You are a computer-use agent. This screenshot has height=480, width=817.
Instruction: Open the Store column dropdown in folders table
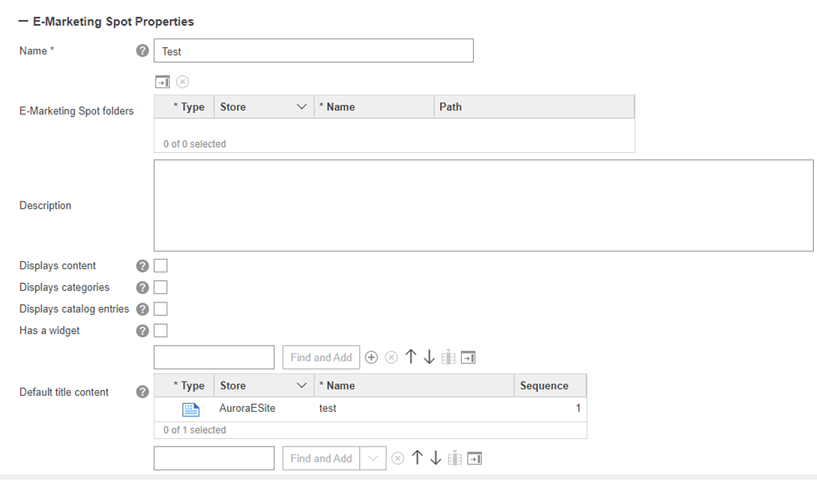pyautogui.click(x=302, y=107)
